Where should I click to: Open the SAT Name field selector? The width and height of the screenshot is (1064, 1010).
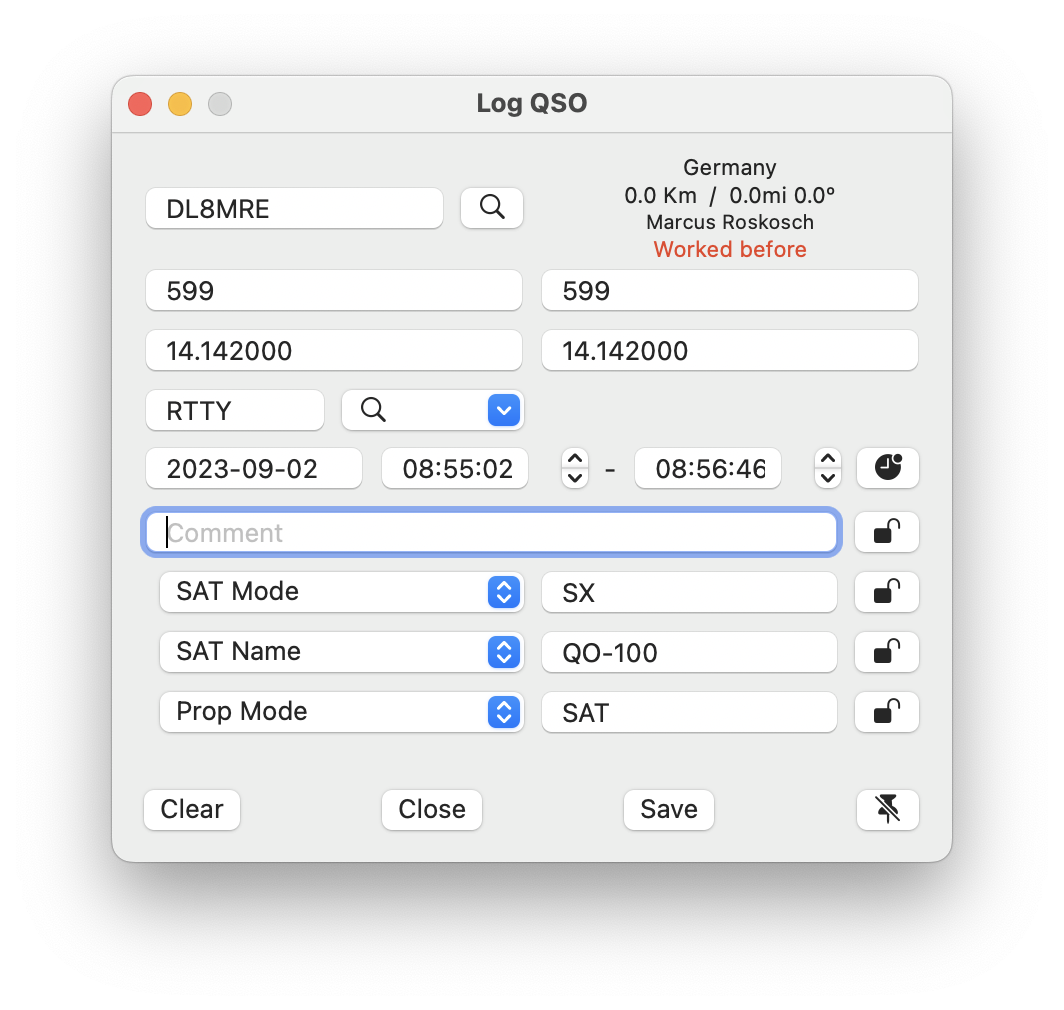[x=341, y=652]
